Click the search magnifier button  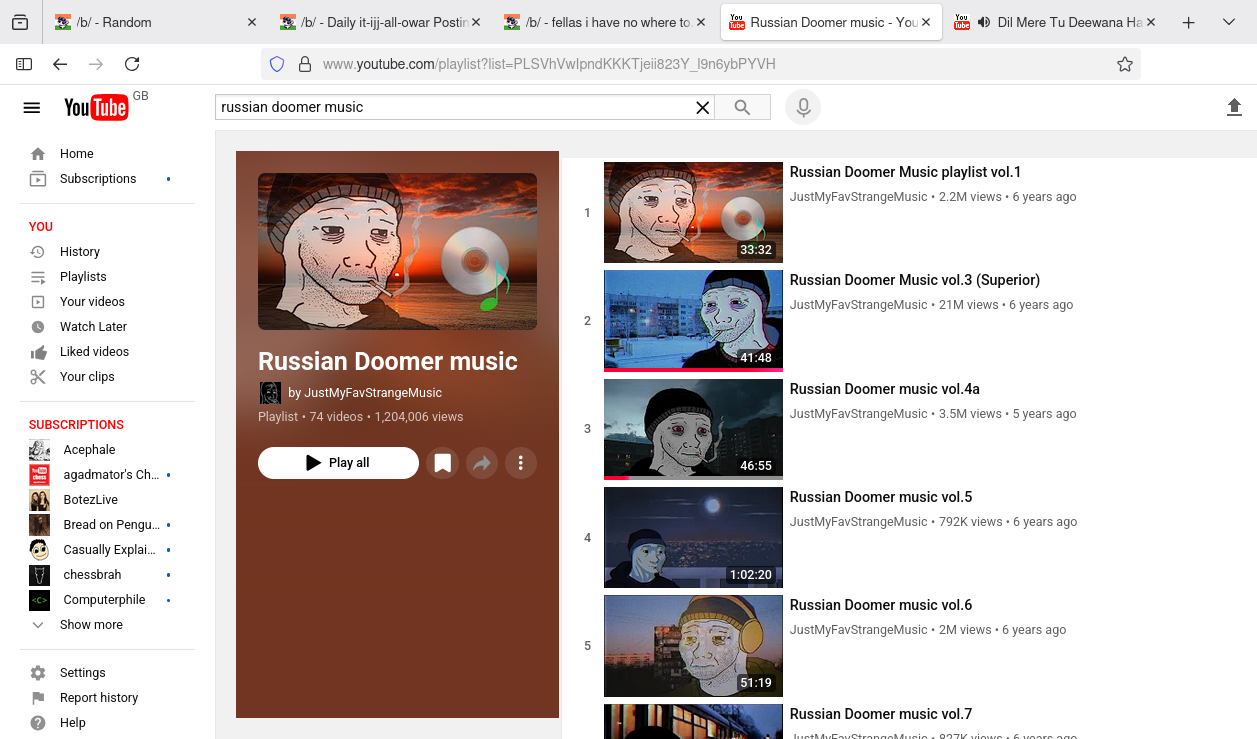coord(742,107)
